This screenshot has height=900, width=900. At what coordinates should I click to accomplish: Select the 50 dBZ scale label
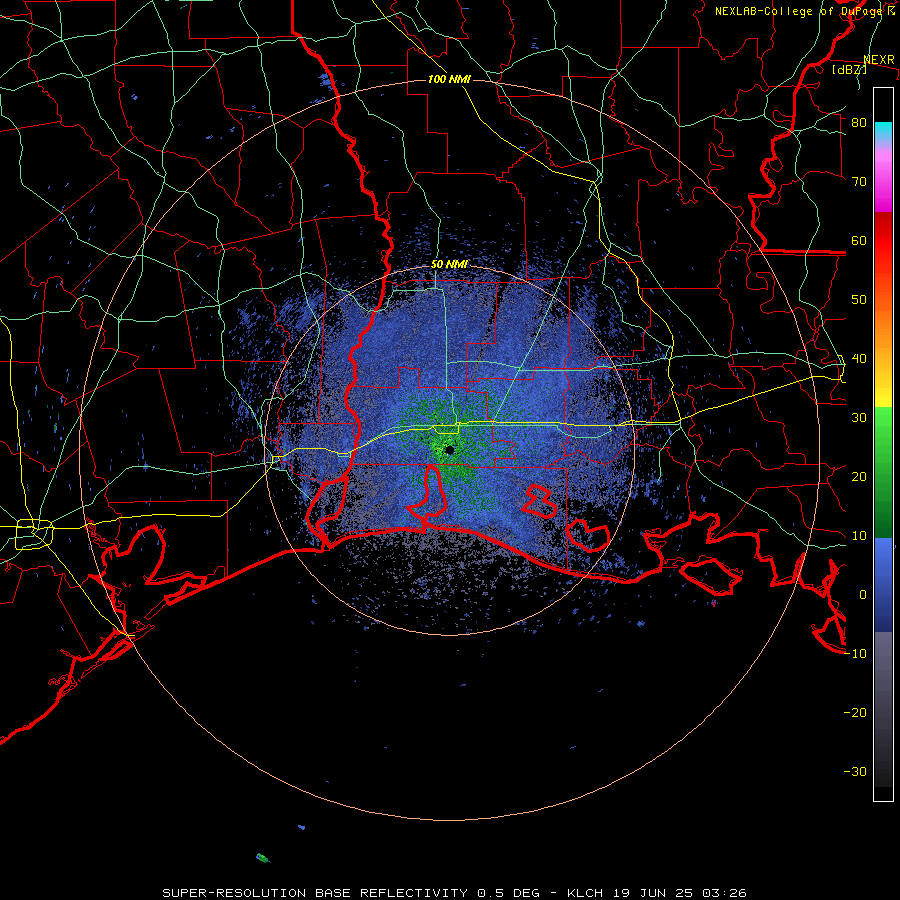tap(859, 300)
